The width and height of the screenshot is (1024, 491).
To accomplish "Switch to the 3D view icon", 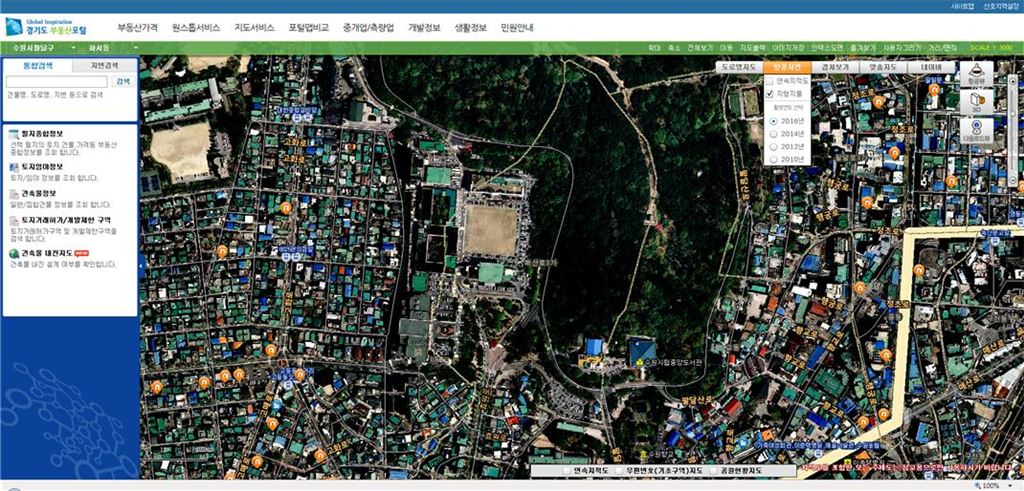I will [x=975, y=102].
